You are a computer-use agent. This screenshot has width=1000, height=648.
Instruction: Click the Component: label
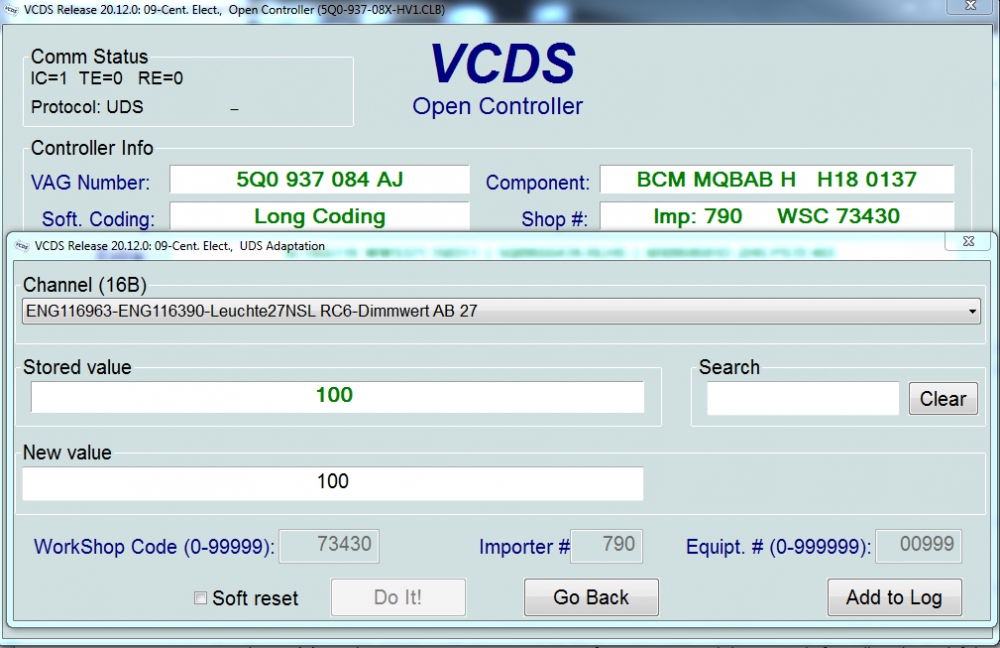[x=538, y=182]
